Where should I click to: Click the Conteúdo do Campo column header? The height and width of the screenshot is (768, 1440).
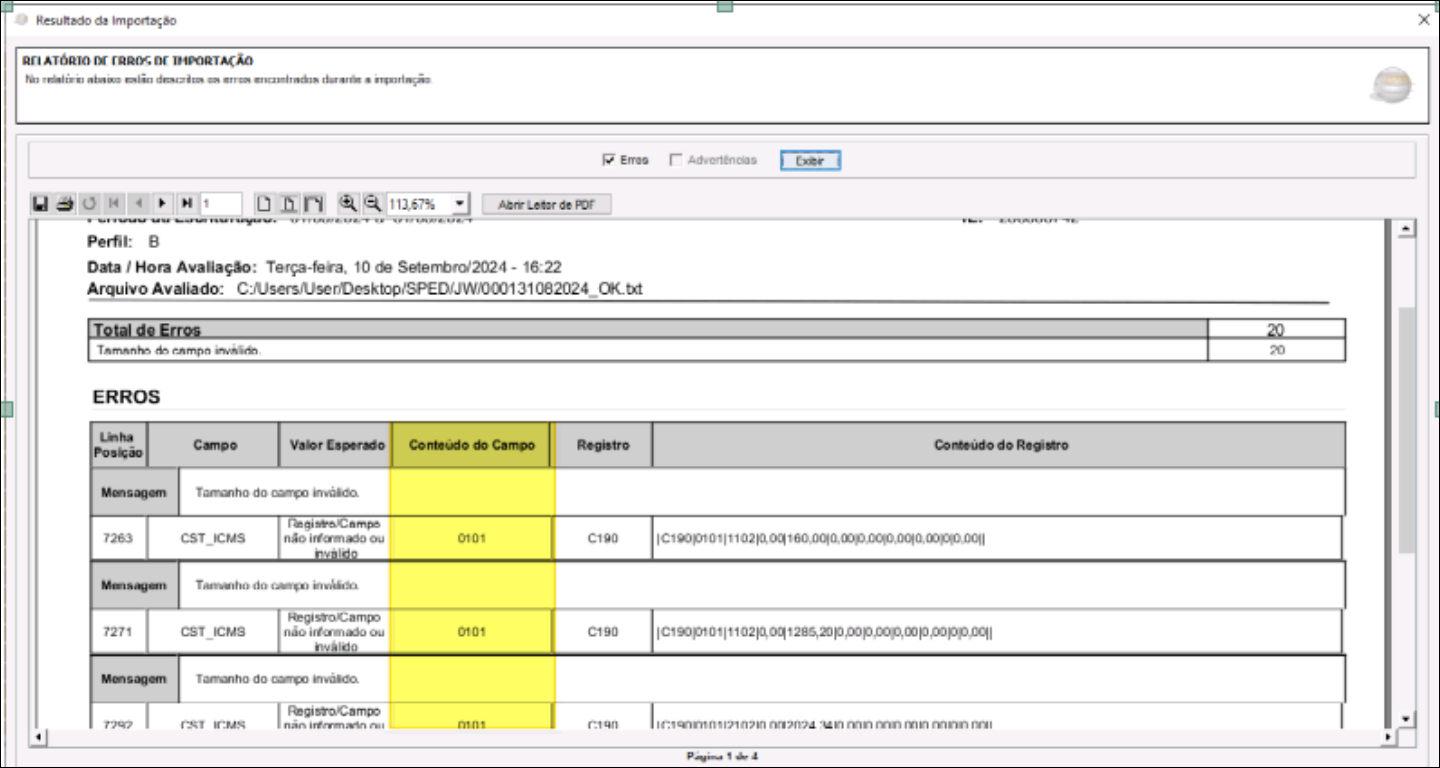coord(471,445)
